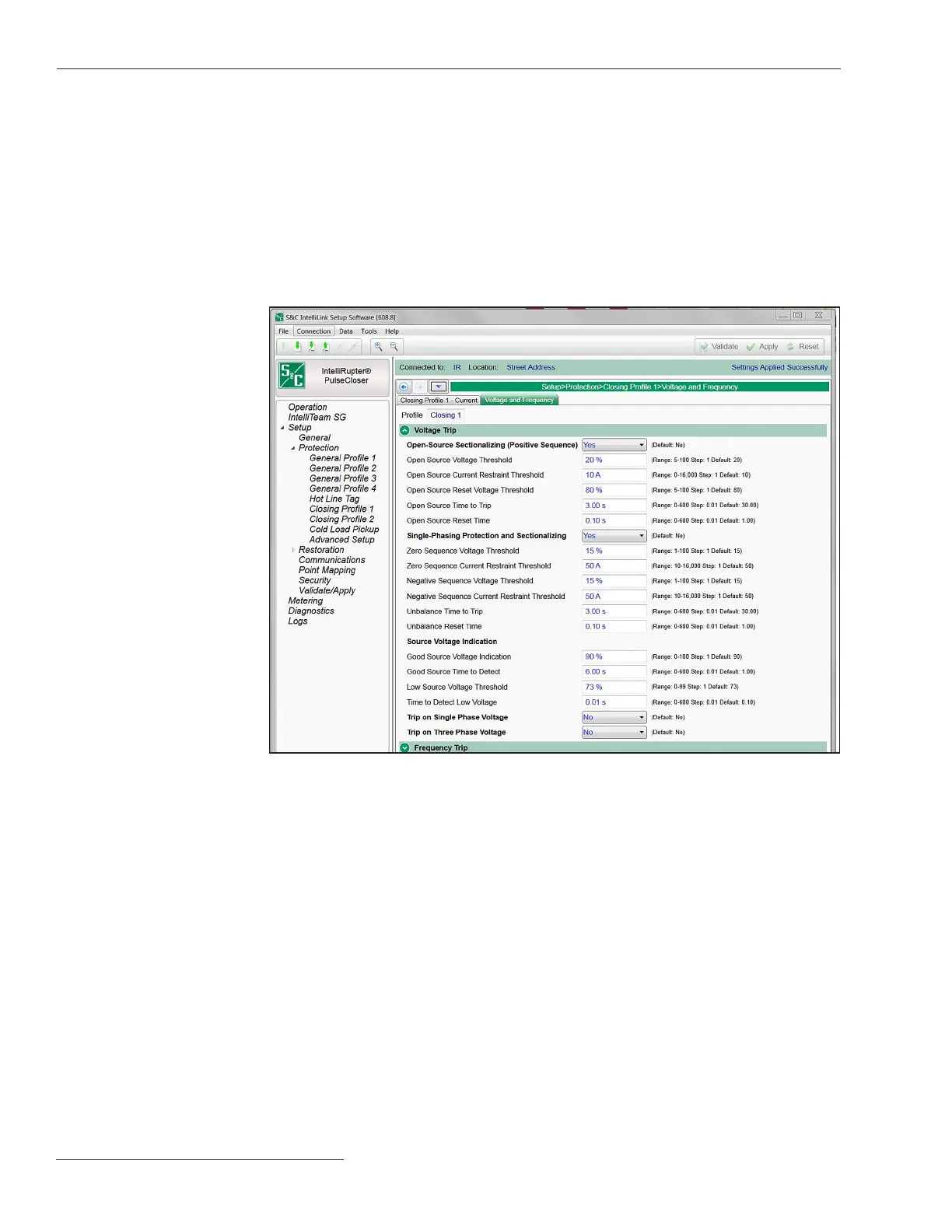Viewport: 952px width, 1232px height.
Task: Expand the Frequency Trip section chevron
Action: 404,747
